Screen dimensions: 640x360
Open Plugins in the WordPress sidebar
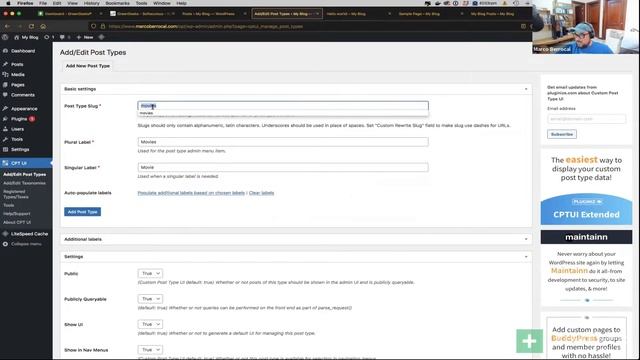click(19, 119)
